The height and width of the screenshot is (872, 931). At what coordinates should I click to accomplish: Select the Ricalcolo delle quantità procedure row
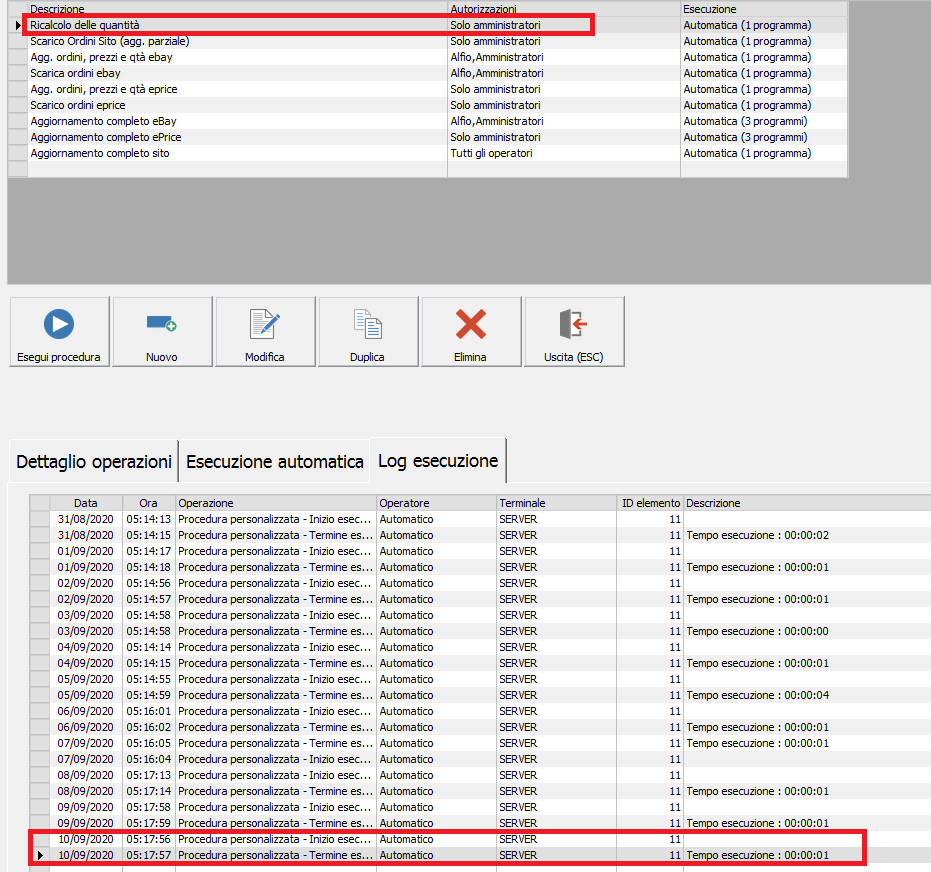click(x=428, y=25)
